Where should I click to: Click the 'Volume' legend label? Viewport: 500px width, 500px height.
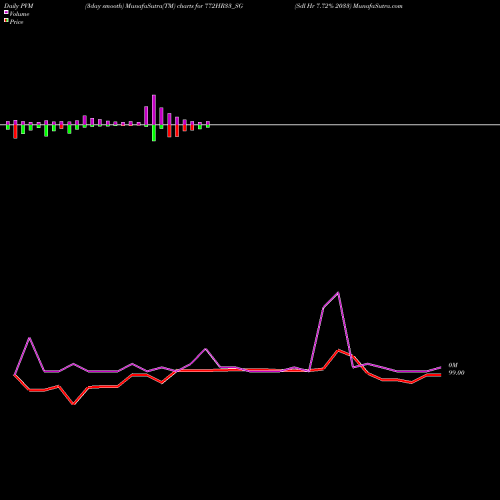pyautogui.click(x=19, y=14)
